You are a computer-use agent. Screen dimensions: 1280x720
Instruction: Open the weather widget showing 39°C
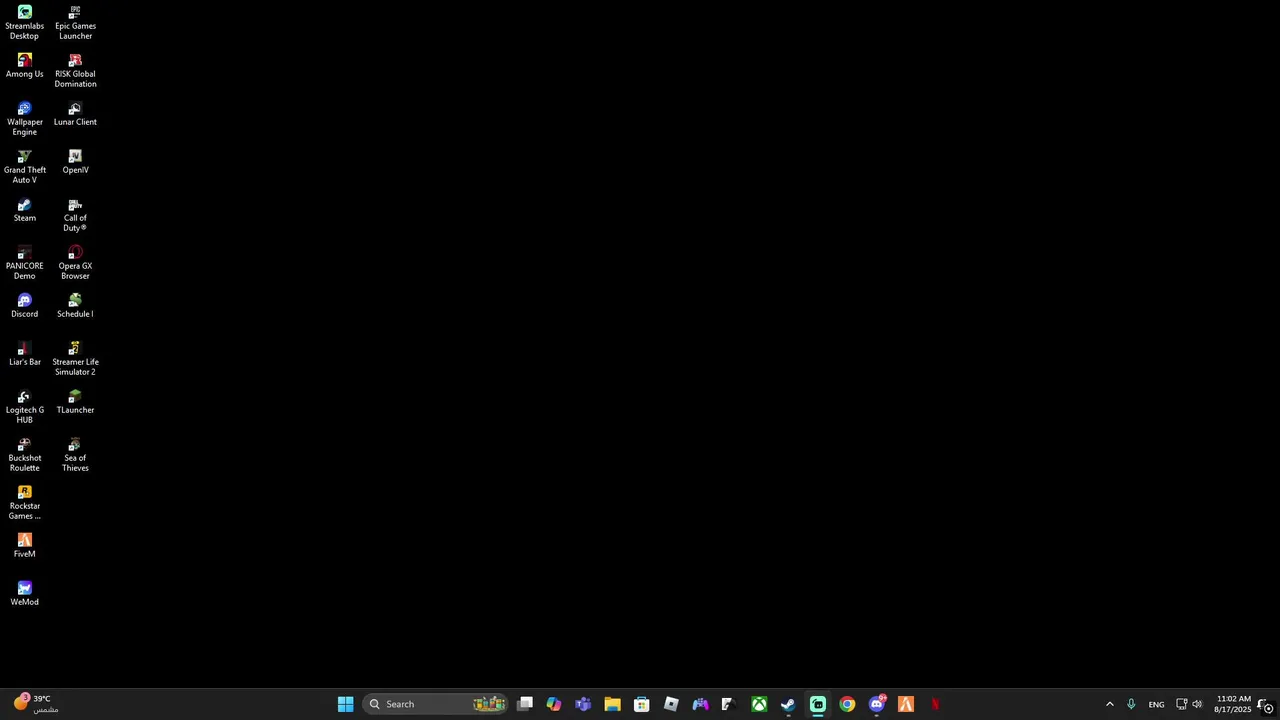click(x=35, y=704)
